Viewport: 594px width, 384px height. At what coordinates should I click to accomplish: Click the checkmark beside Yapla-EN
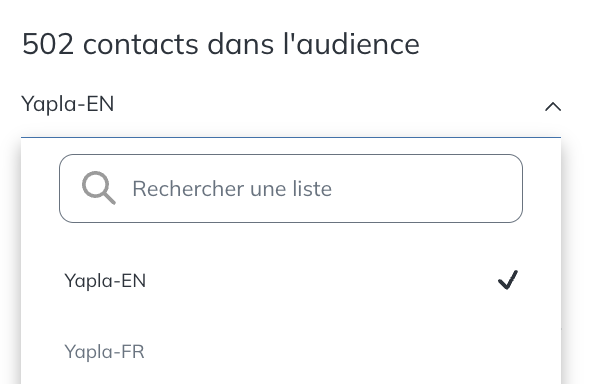(x=508, y=280)
